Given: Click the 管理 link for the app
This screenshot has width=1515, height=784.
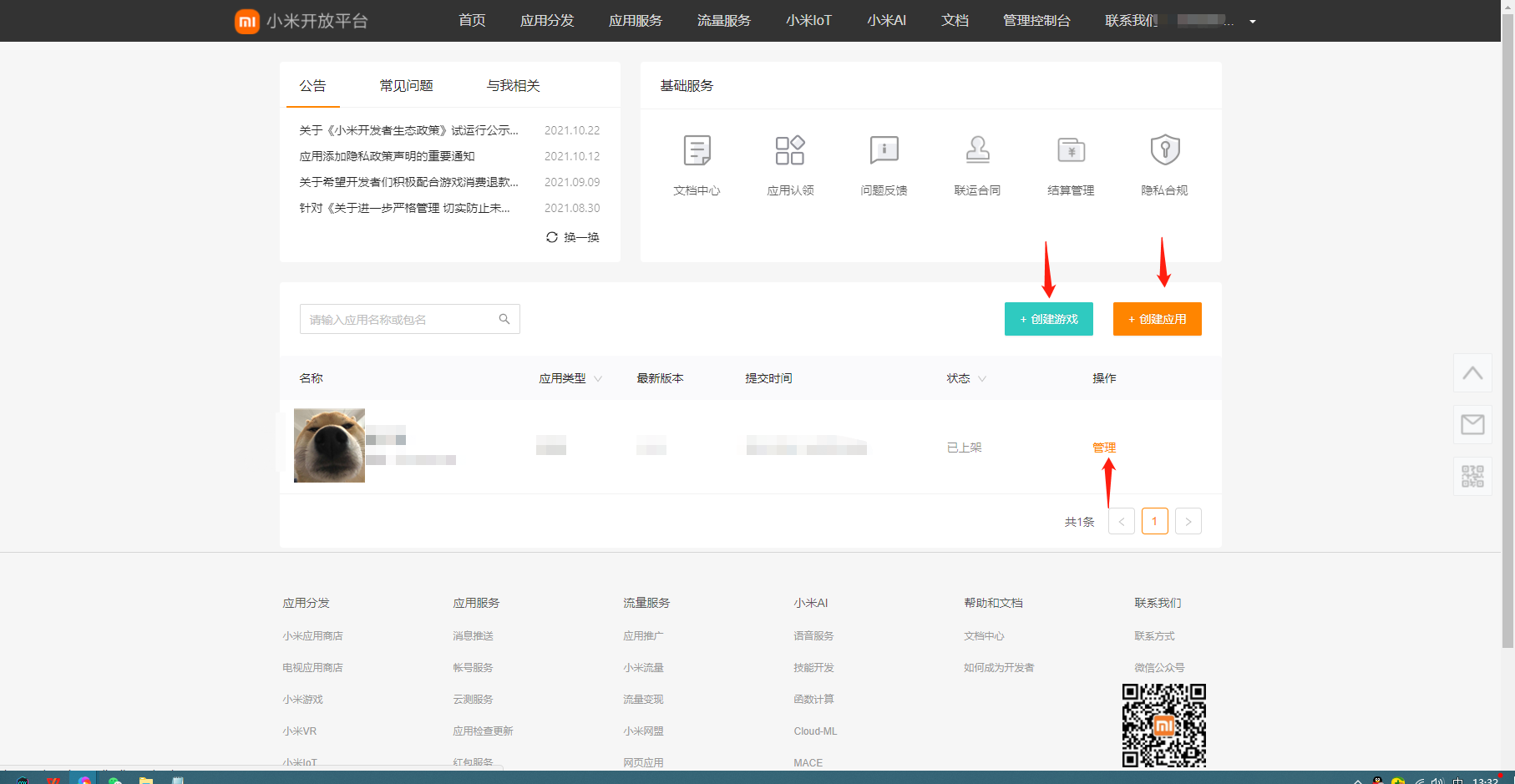Looking at the screenshot, I should [x=1104, y=448].
